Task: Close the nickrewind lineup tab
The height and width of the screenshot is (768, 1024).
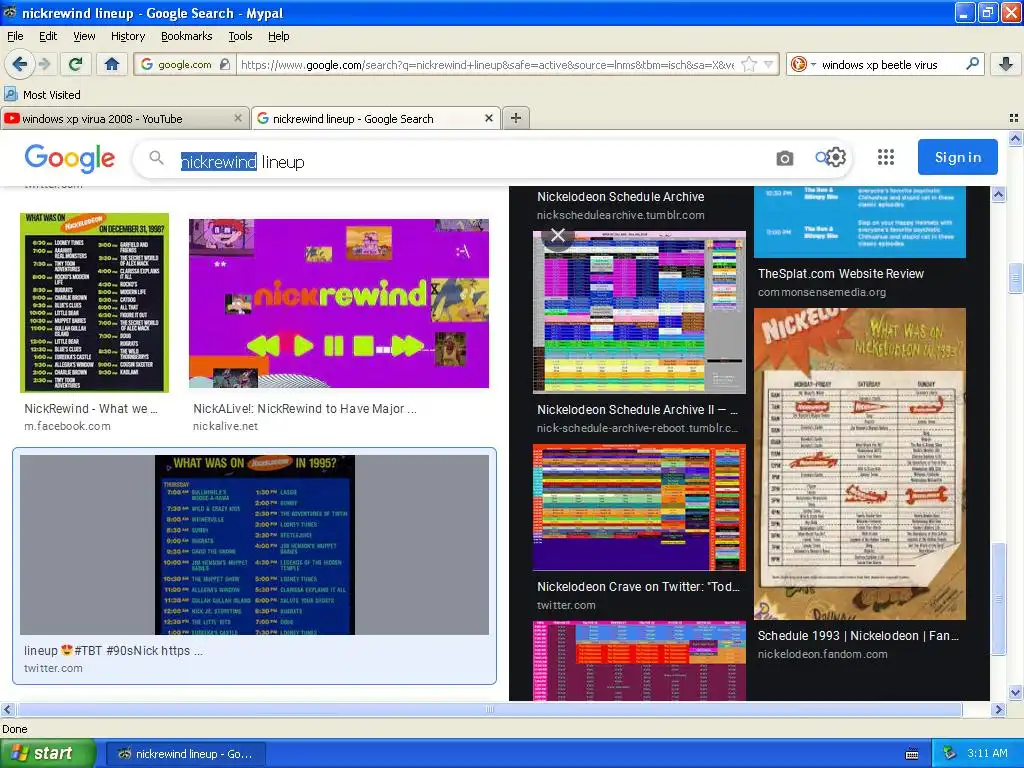Action: [x=488, y=118]
